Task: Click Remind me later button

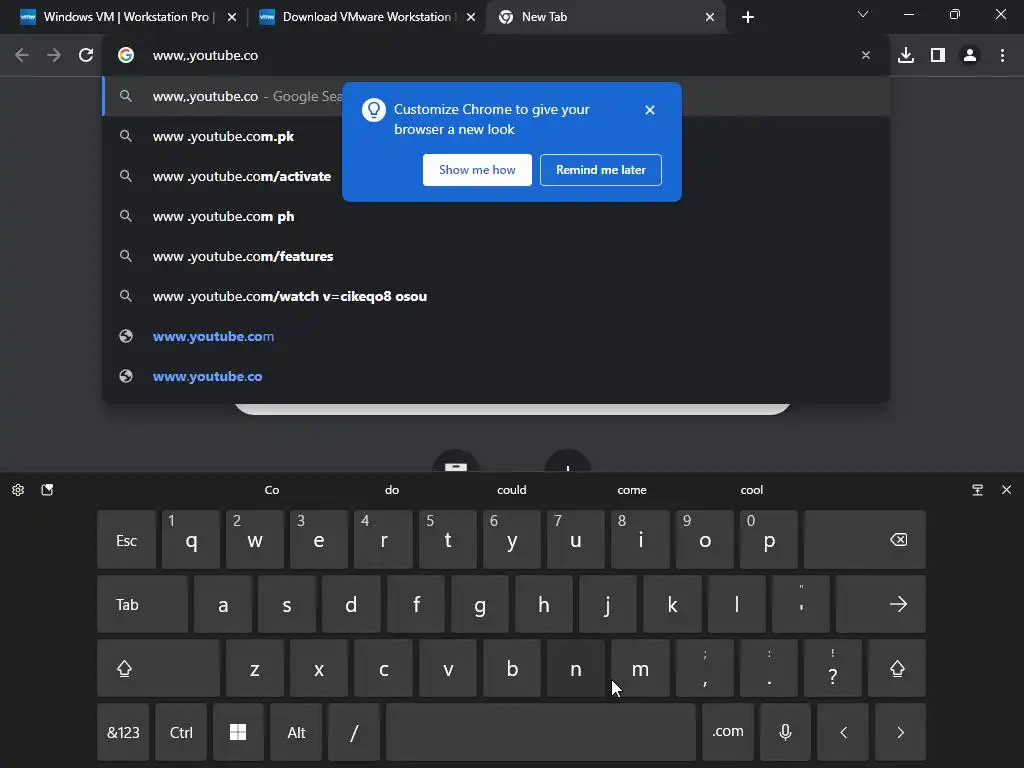Action: (x=601, y=170)
